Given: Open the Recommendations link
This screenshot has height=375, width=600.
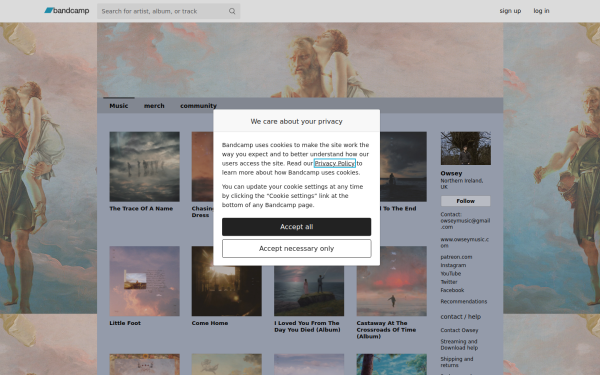Looking at the screenshot, I should coord(464,302).
